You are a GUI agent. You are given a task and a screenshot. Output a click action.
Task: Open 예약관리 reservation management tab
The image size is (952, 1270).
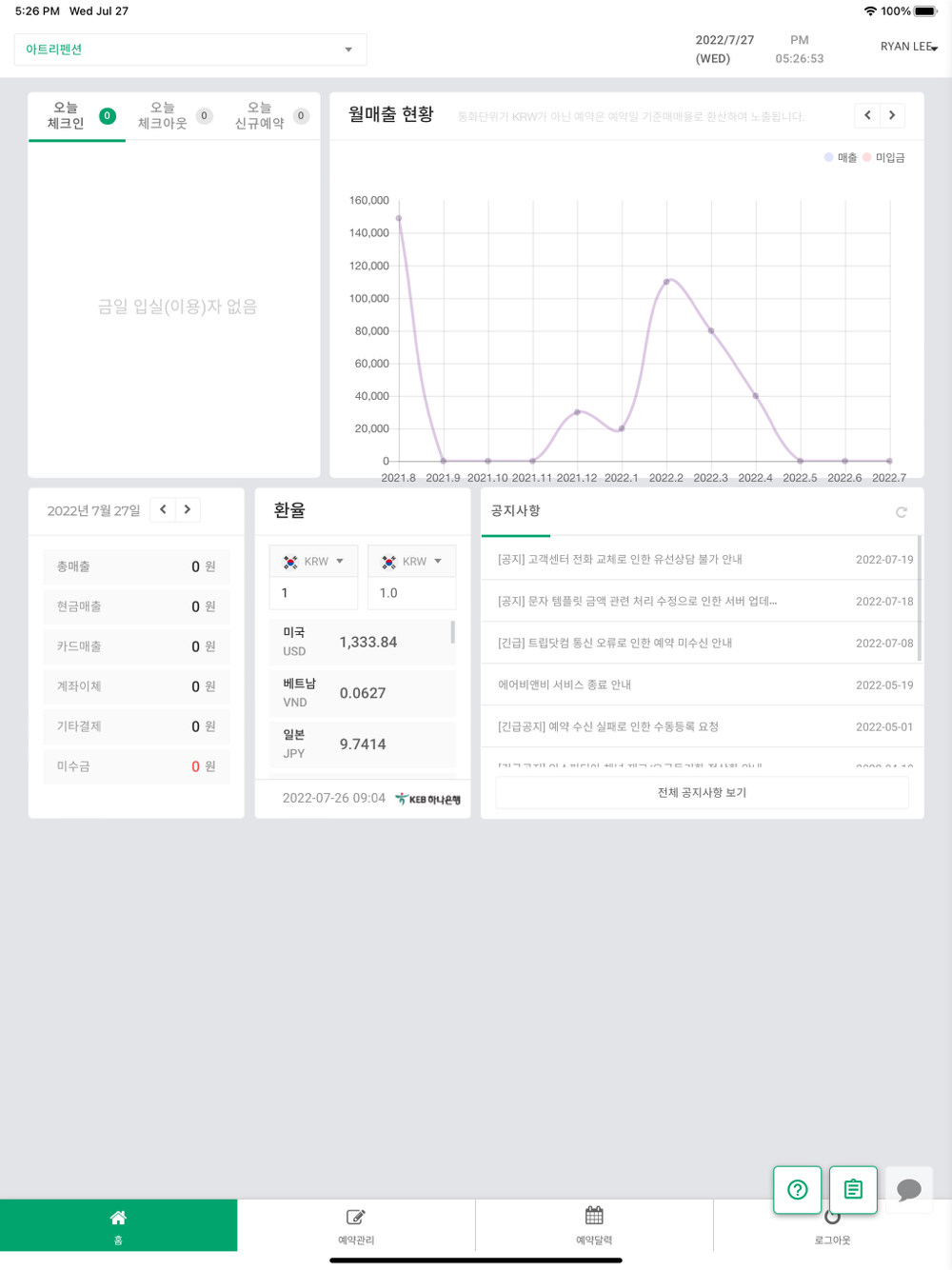(356, 1226)
